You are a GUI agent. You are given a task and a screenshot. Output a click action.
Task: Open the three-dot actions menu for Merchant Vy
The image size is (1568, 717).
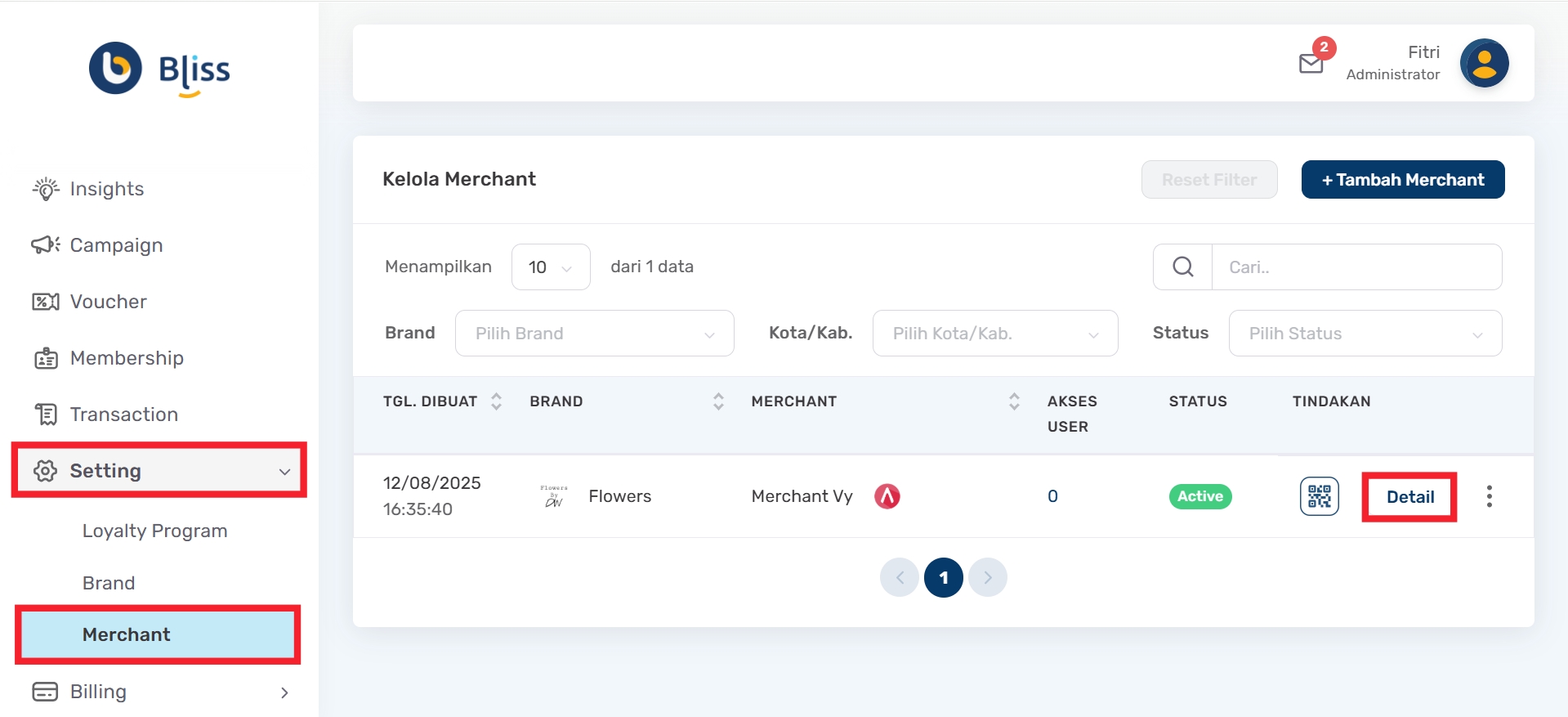(1489, 496)
